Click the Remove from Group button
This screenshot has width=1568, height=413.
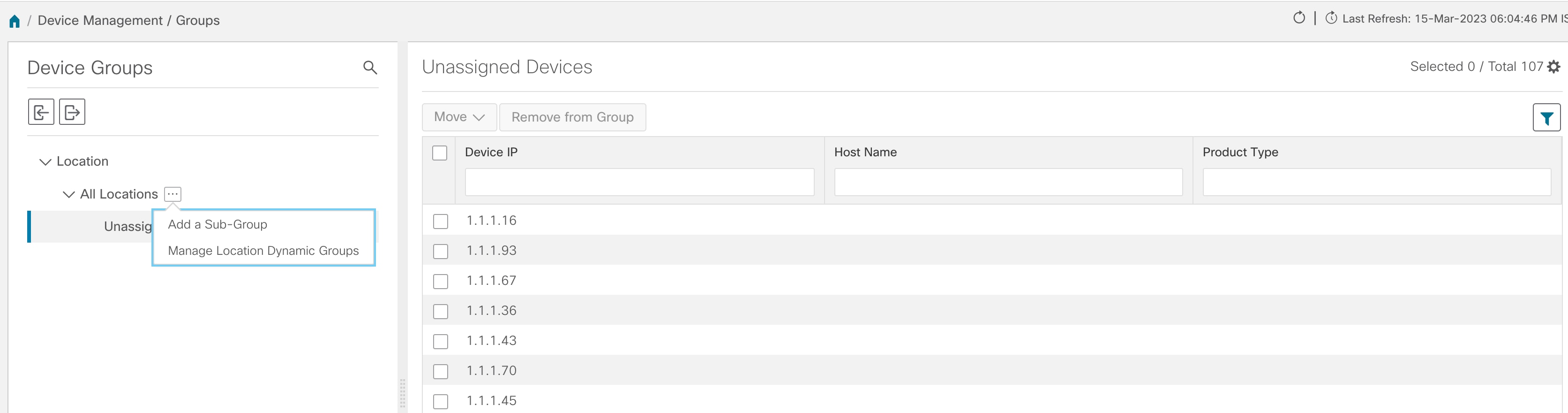pyautogui.click(x=572, y=117)
